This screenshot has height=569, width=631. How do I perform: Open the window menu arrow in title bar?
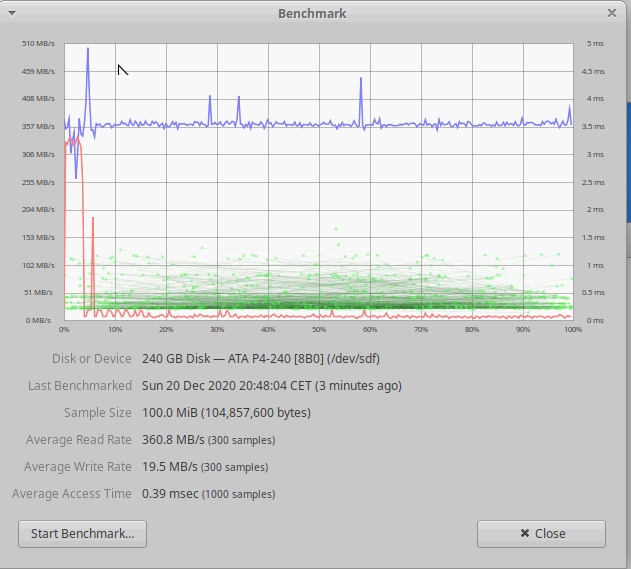[12, 13]
